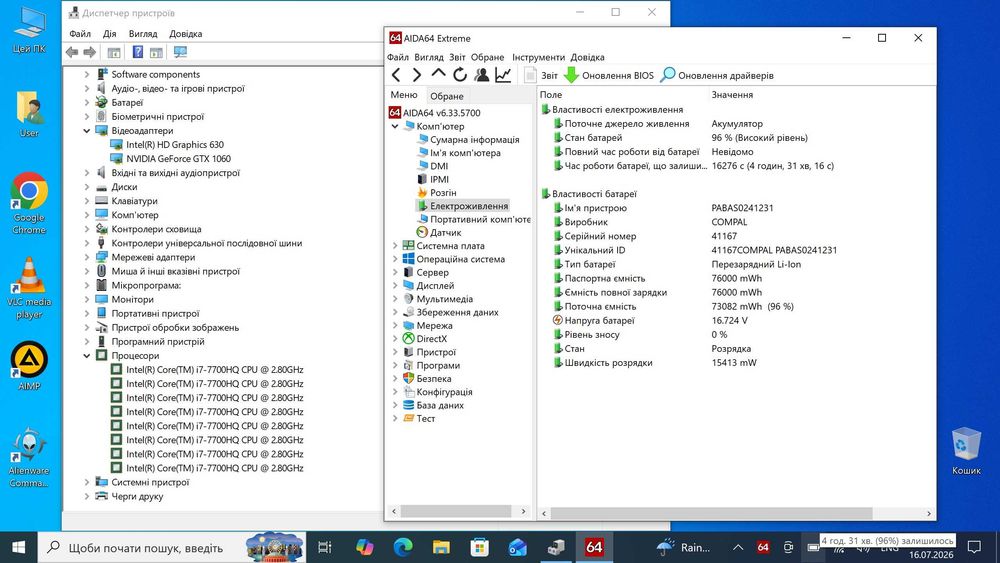Screen dimensions: 1000x563
Task: Open the User folder desktop icon
Action: pyautogui.click(x=29, y=115)
